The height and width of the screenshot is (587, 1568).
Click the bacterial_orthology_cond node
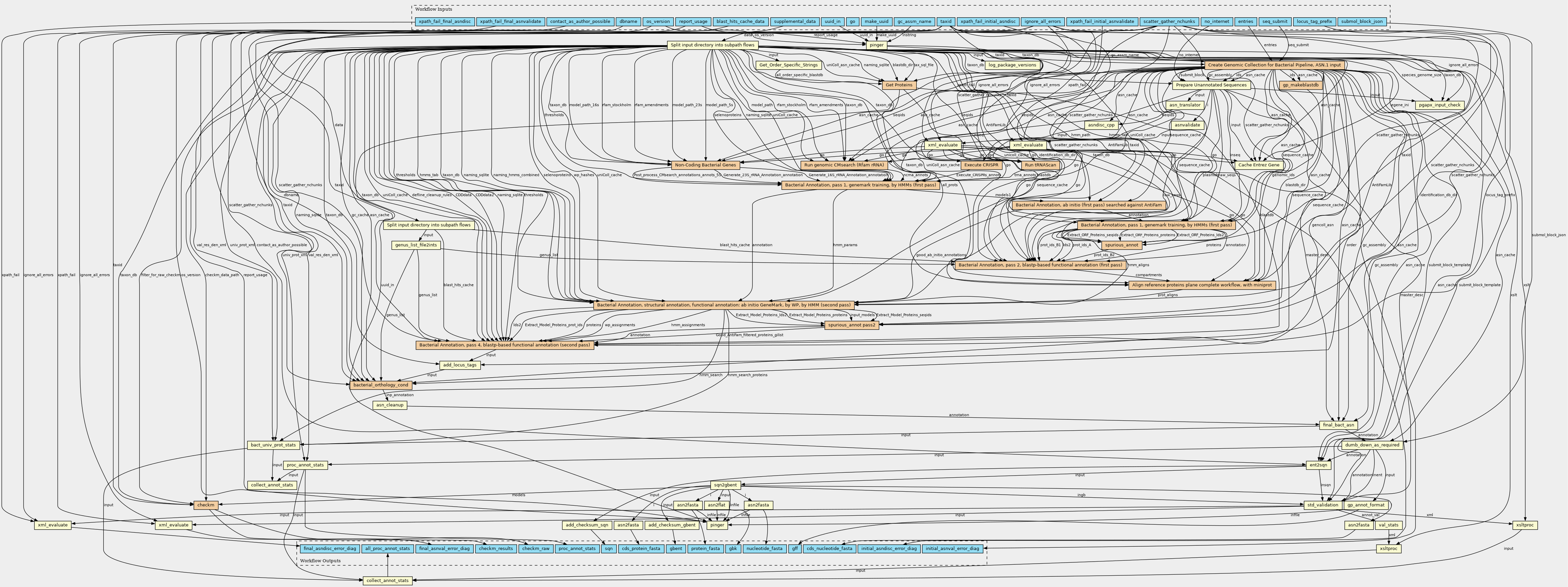(381, 385)
